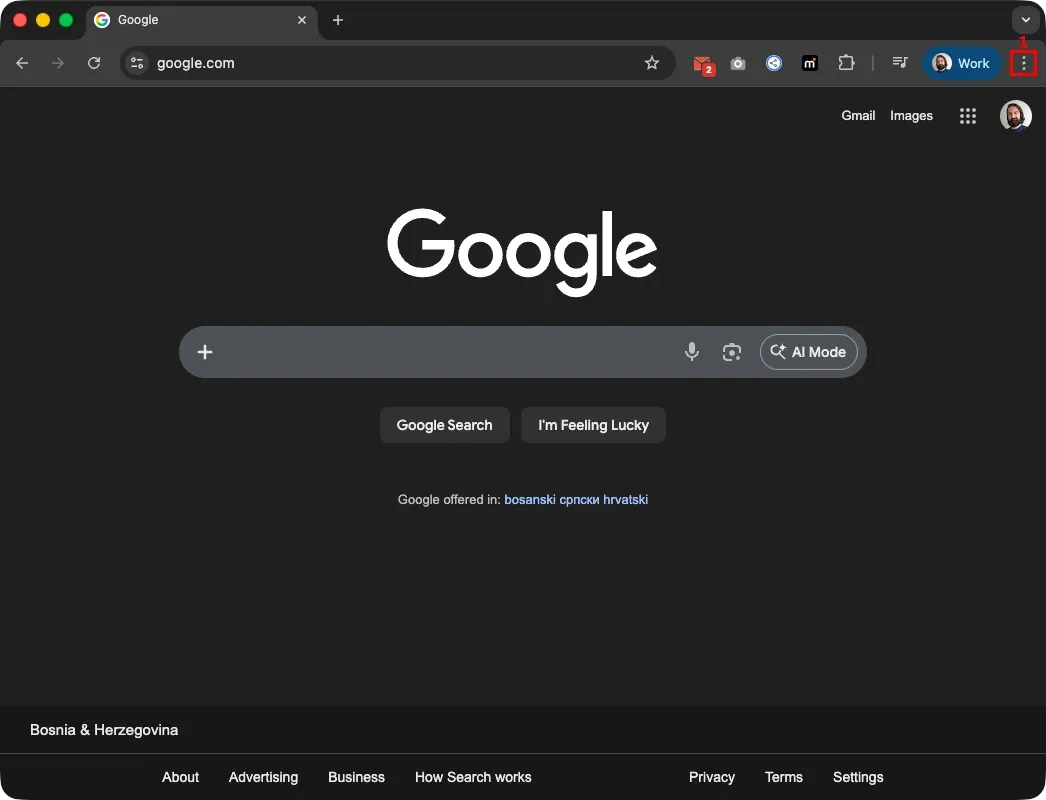Click the Google logo
Screen dimensions: 1046x800
coord(522,252)
